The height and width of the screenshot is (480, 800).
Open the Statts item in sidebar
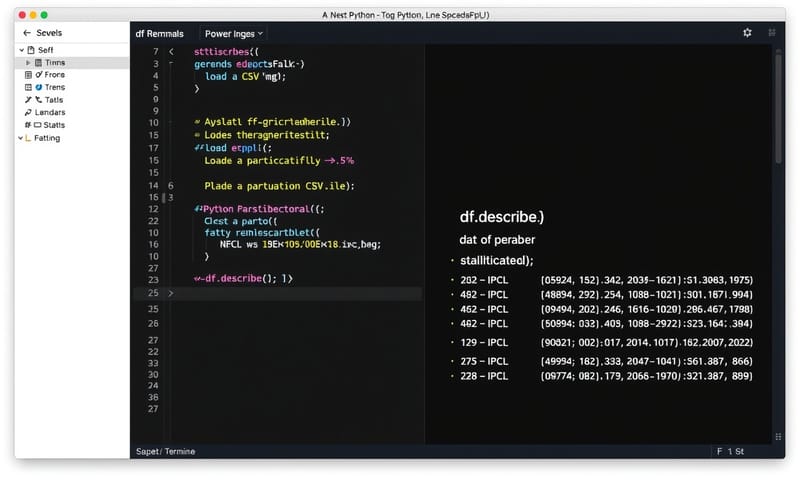(47, 125)
